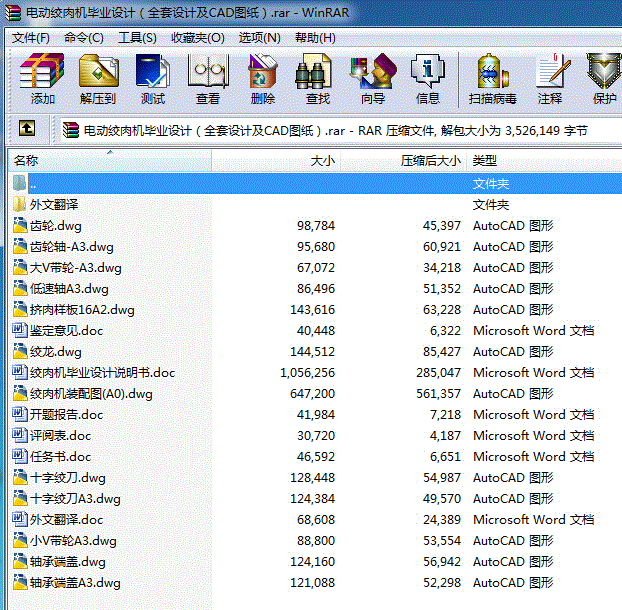622x610 pixels.
Task: Click packed size value 4,187
Action: (x=445, y=435)
